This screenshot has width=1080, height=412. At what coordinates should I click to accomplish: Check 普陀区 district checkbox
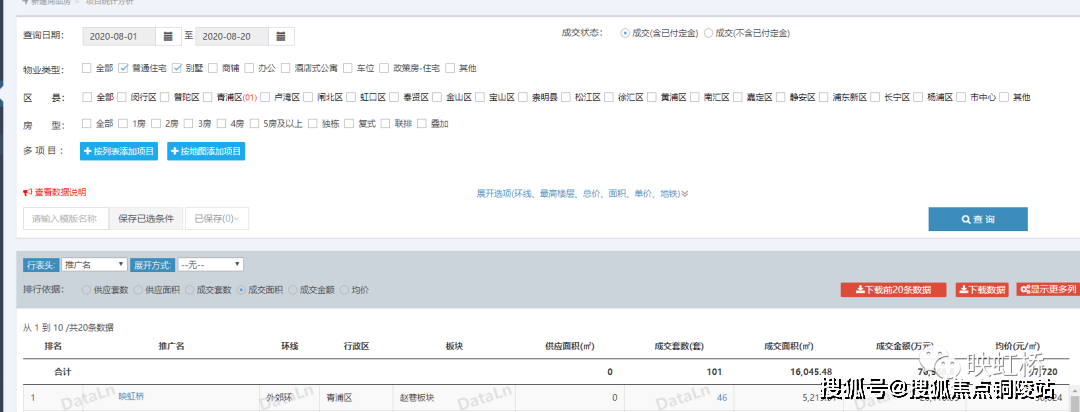pyautogui.click(x=165, y=97)
